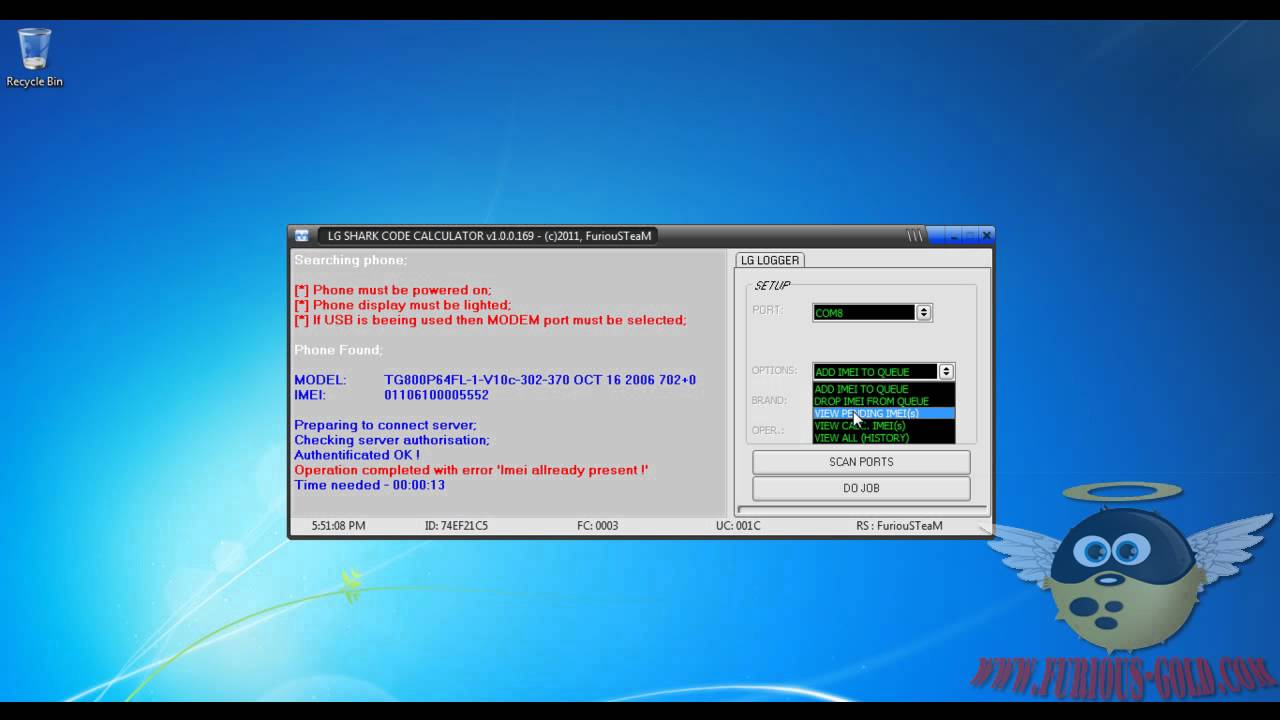The height and width of the screenshot is (720, 1280).
Task: Click 'Phone must be powered on' line
Action: (393, 290)
